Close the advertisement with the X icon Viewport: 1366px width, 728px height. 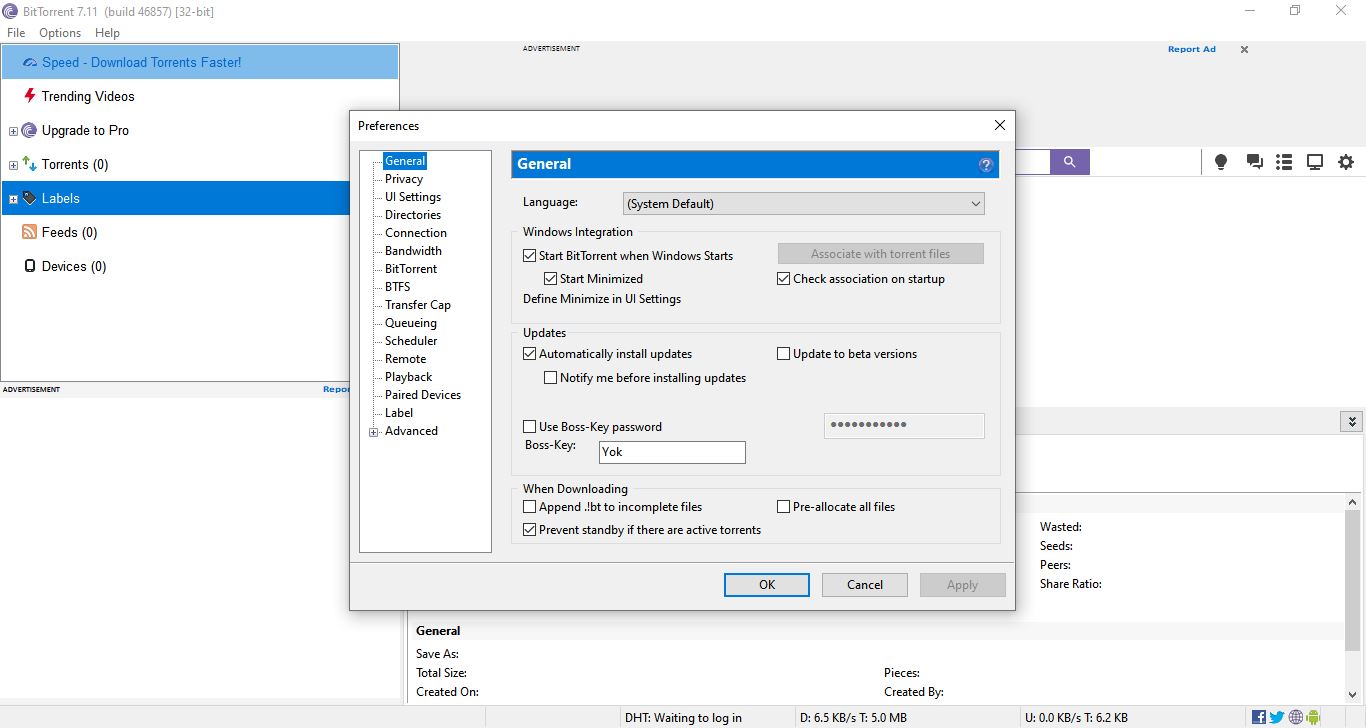1244,49
